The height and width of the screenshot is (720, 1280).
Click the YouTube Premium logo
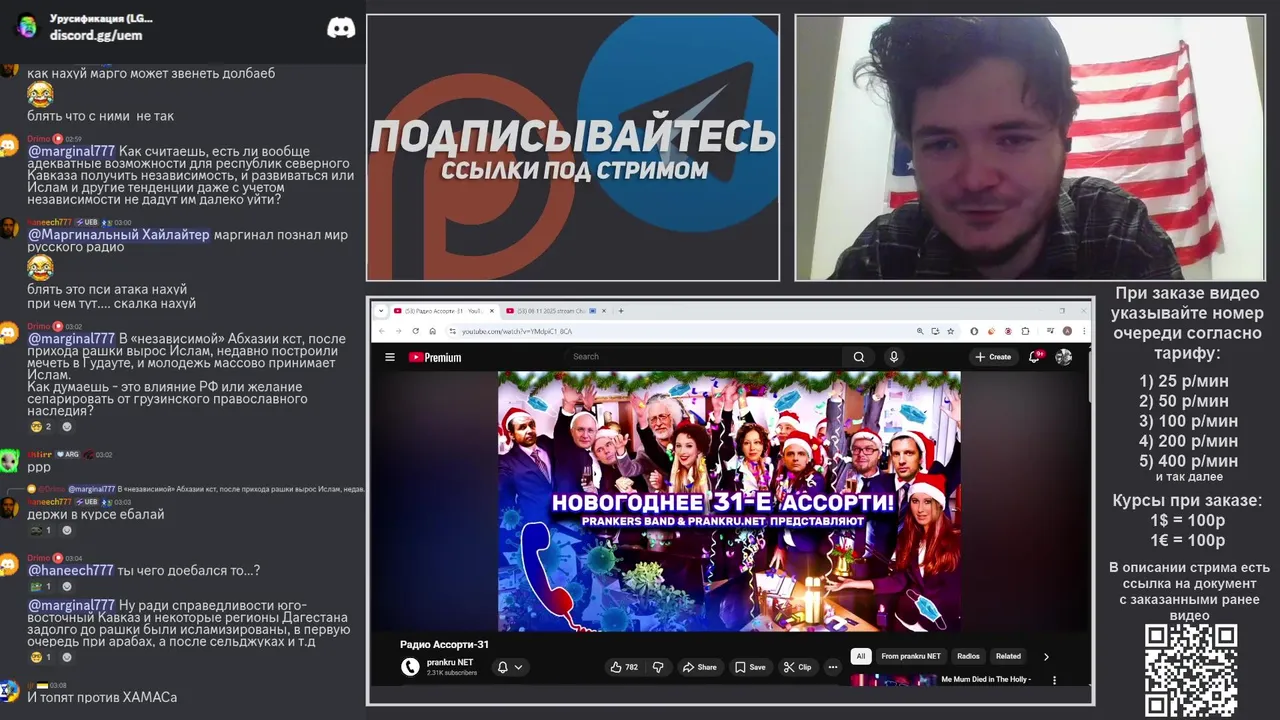tap(435, 357)
